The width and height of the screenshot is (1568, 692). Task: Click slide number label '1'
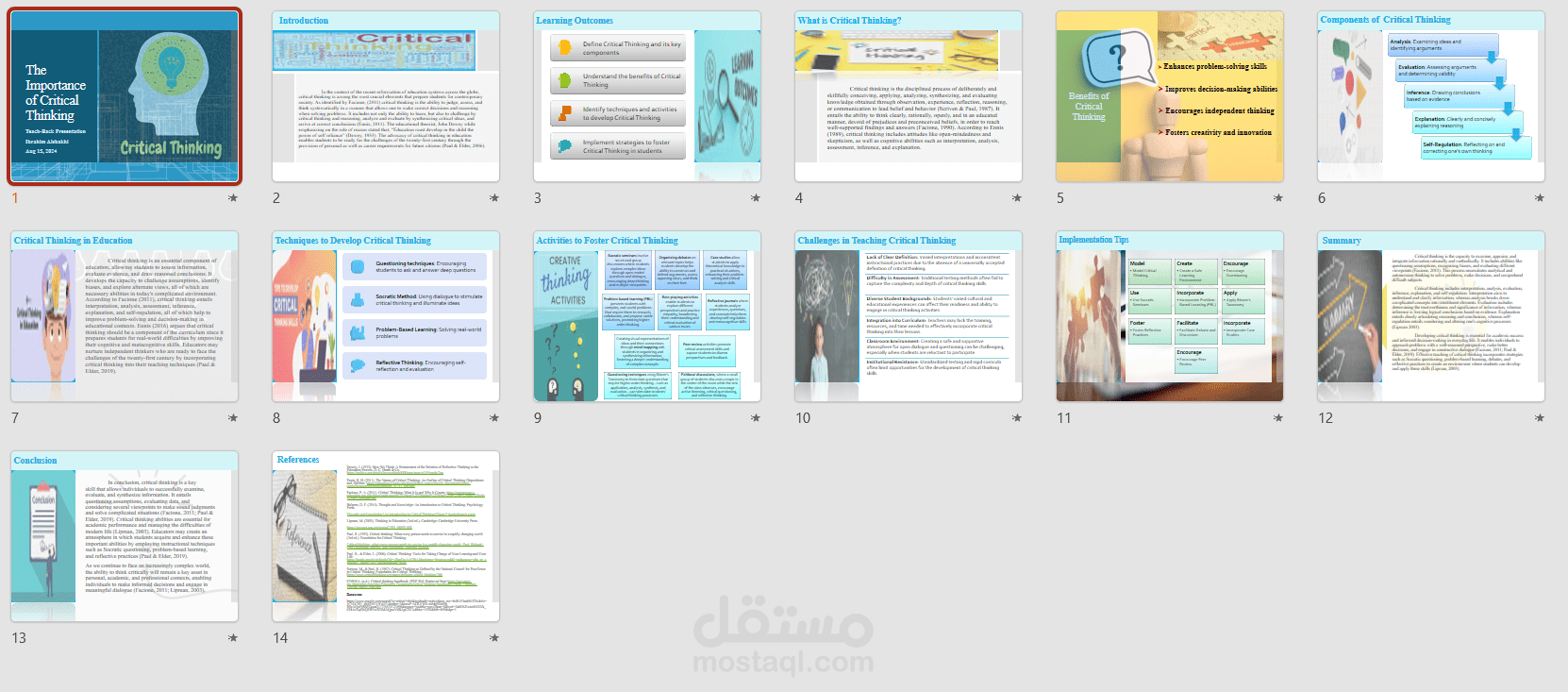[15, 198]
